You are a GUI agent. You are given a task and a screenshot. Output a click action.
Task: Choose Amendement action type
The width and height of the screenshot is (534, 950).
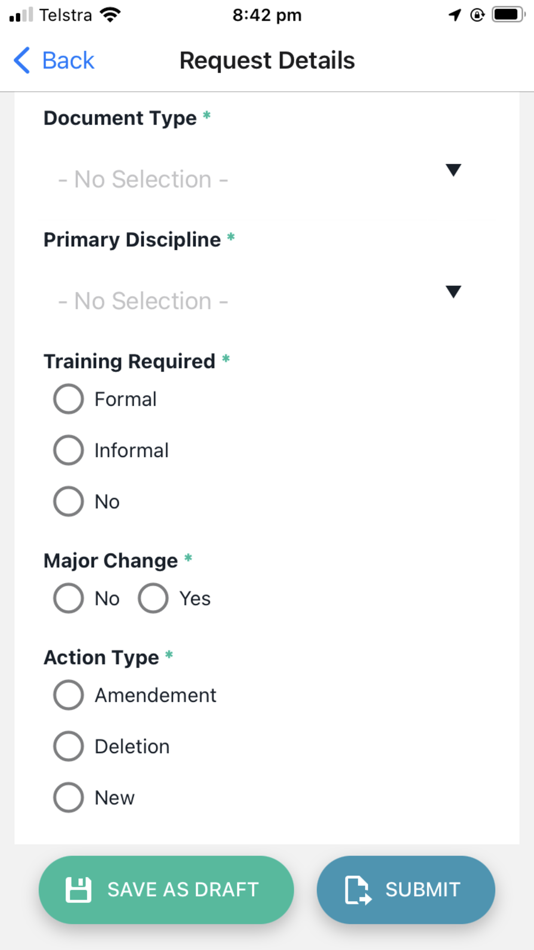pyautogui.click(x=68, y=695)
